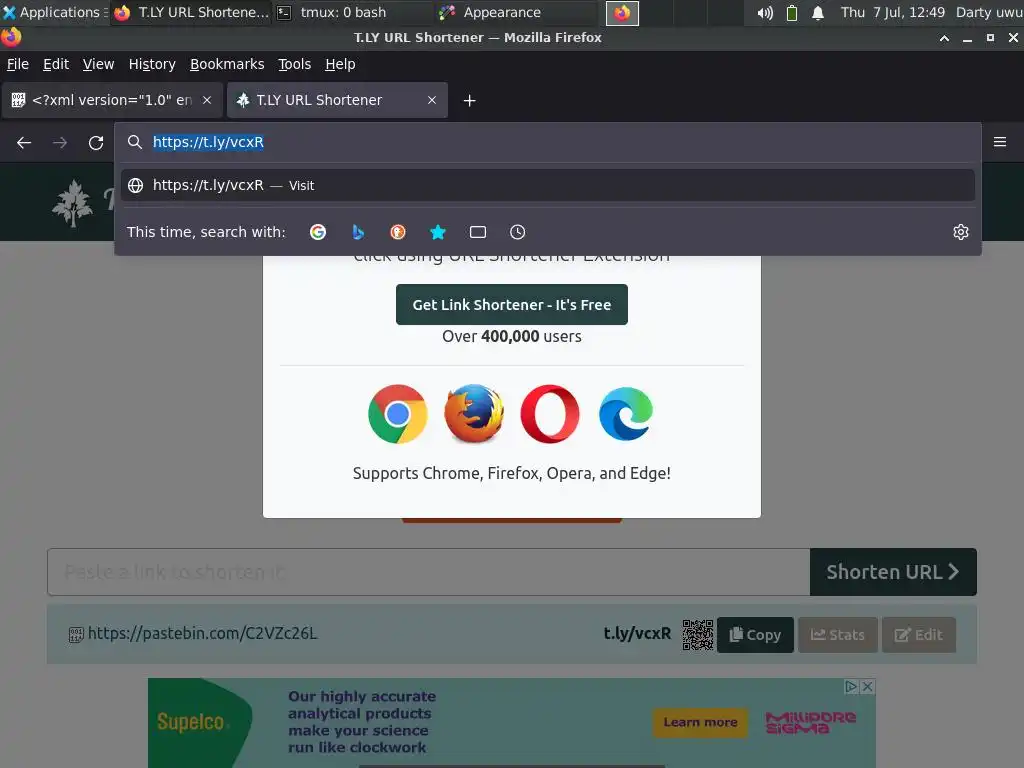Click the Darty uwu user label
The image size is (1024, 768).
point(989,12)
